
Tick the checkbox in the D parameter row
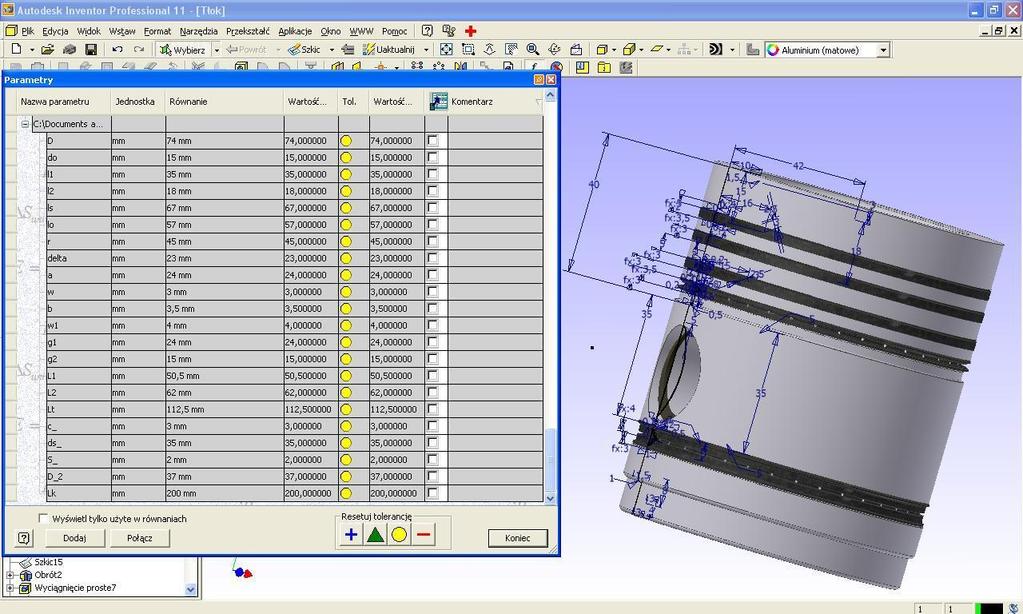(x=433, y=140)
